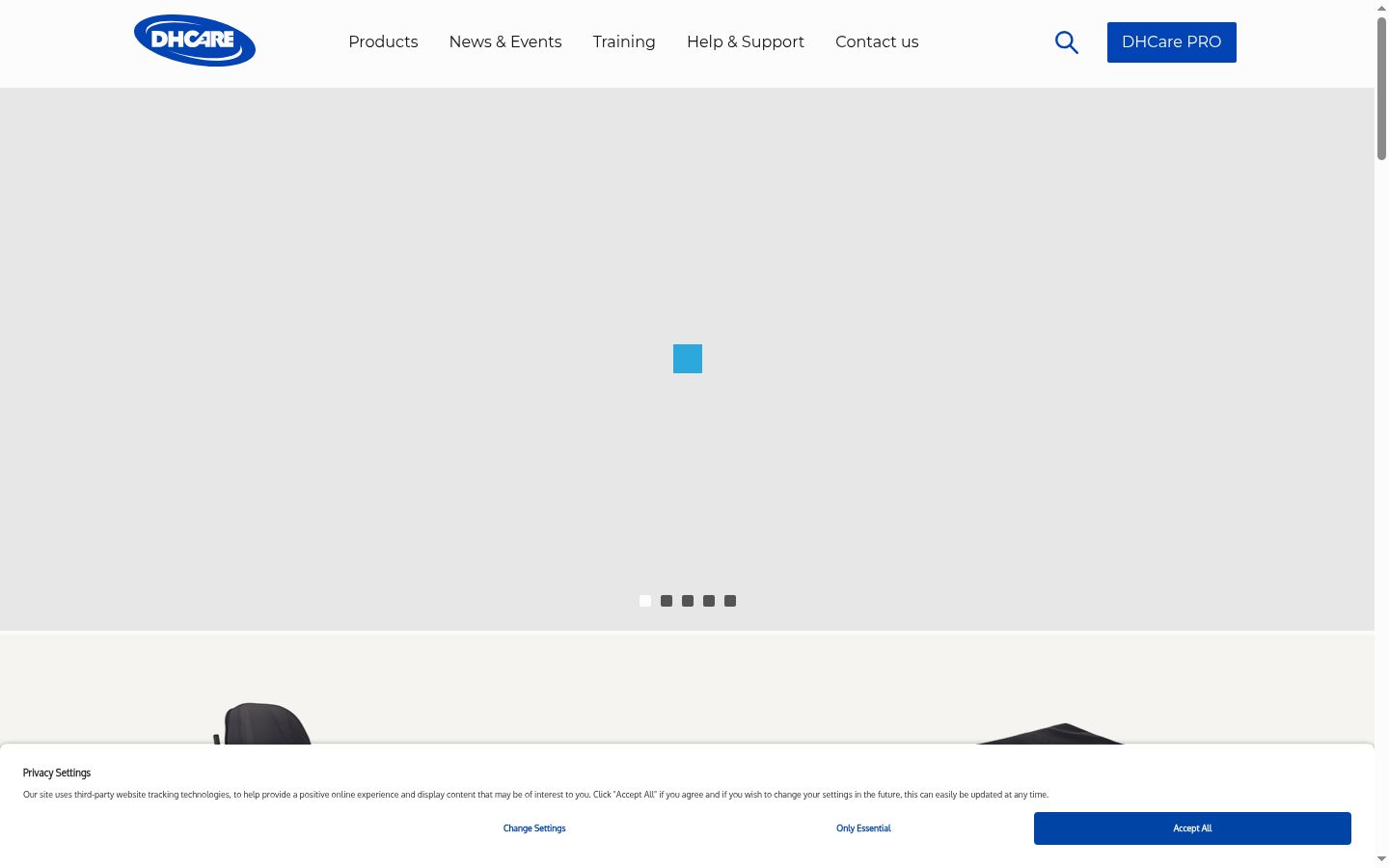Image resolution: width=1389 pixels, height=868 pixels.
Task: Select the fourth carousel slide dot
Action: pyautogui.click(x=709, y=601)
